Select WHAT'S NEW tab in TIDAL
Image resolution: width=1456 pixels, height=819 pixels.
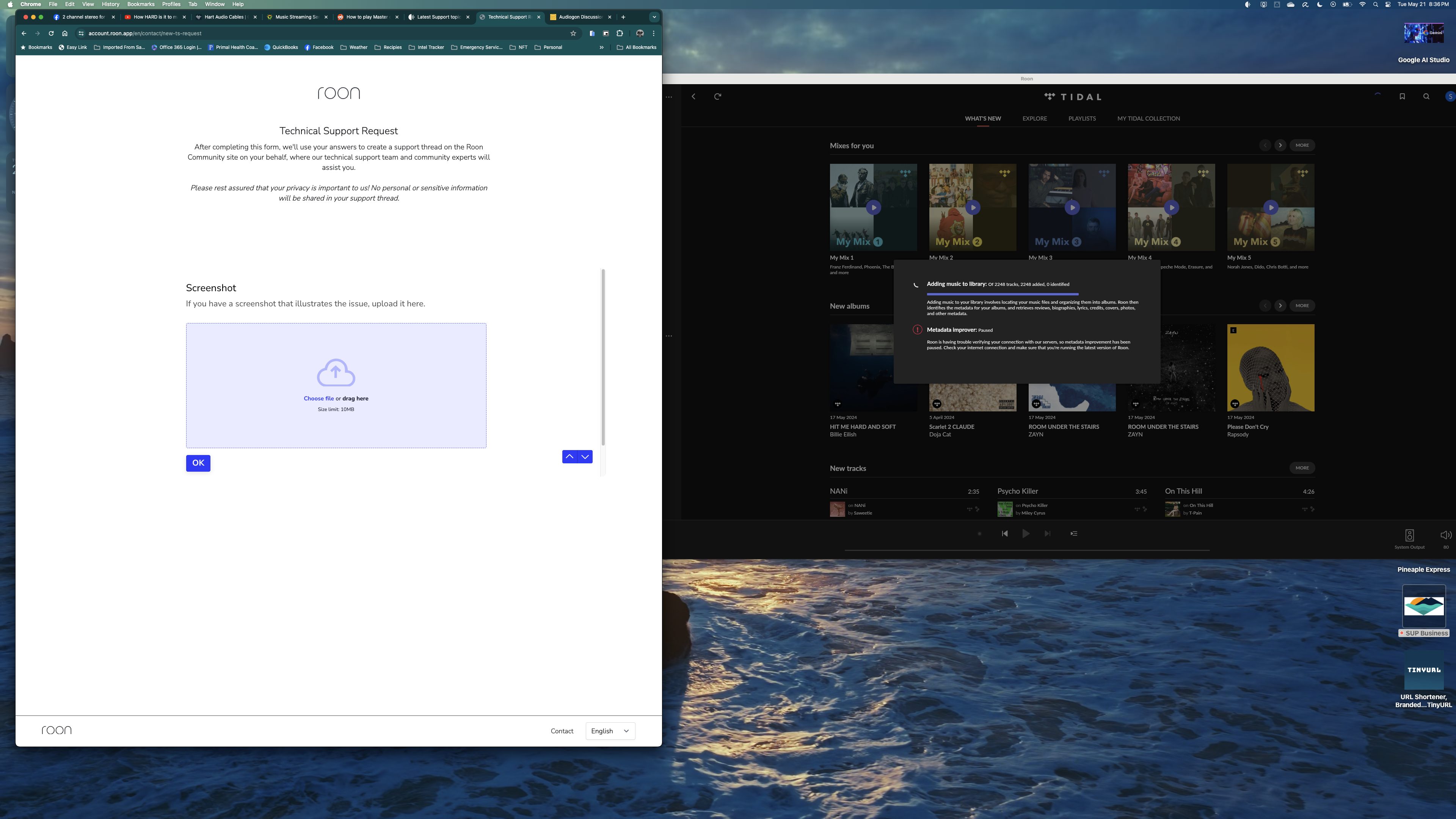(983, 119)
